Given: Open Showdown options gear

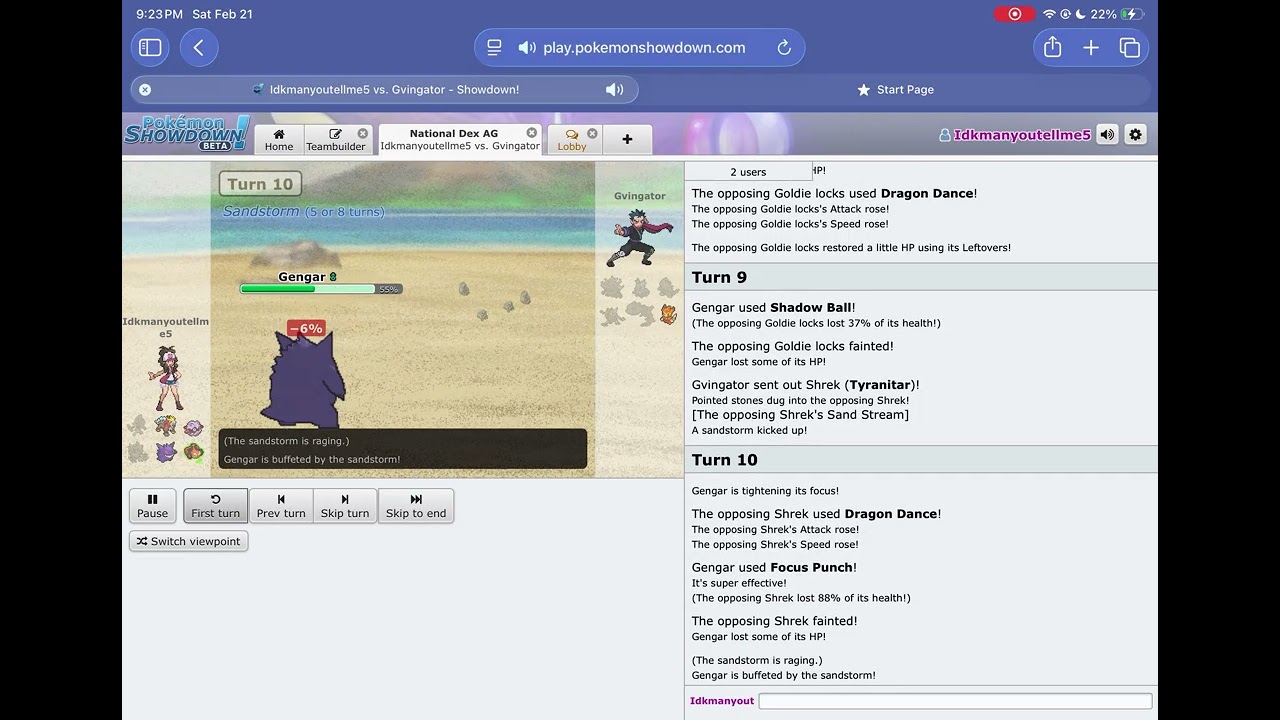Looking at the screenshot, I should coord(1135,135).
